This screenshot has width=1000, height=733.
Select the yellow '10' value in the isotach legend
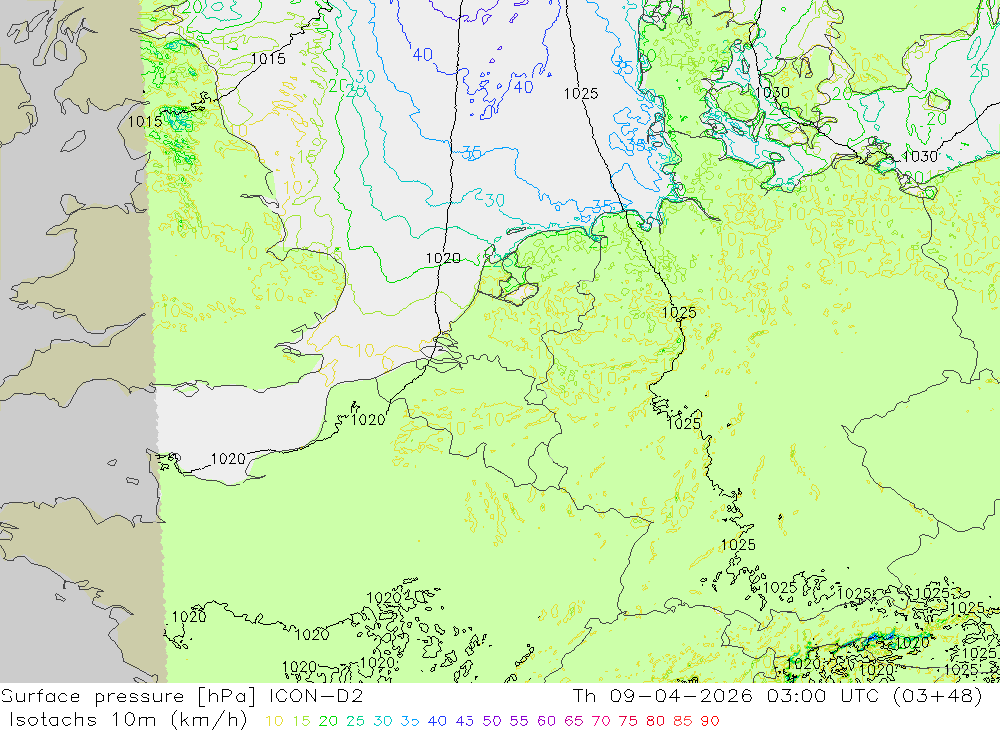pyautogui.click(x=274, y=721)
